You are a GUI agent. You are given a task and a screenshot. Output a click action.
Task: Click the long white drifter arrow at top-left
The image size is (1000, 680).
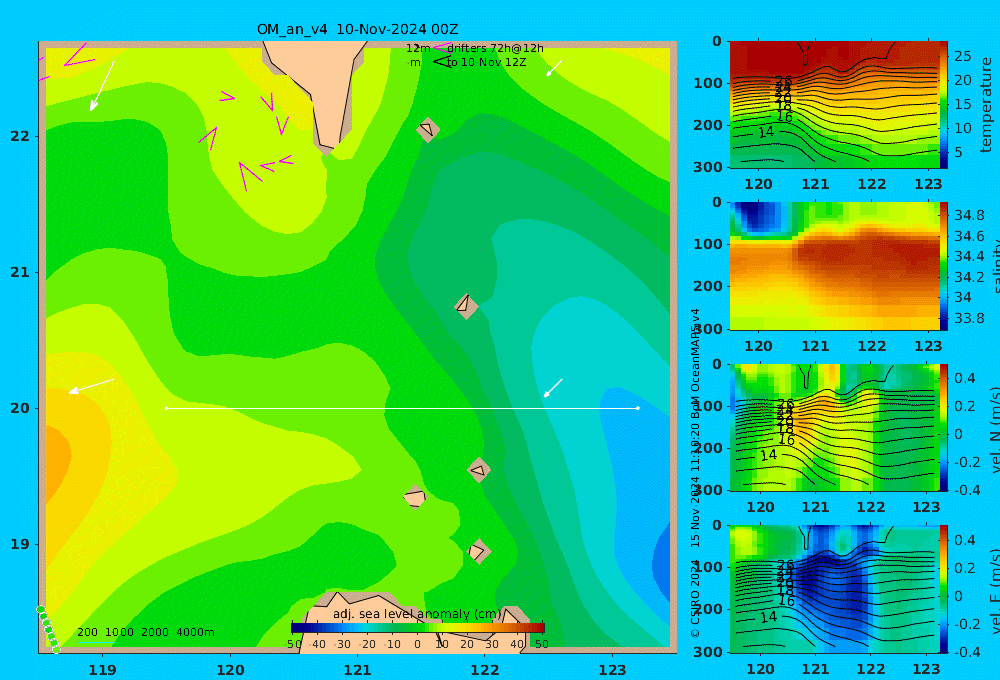pyautogui.click(x=102, y=86)
